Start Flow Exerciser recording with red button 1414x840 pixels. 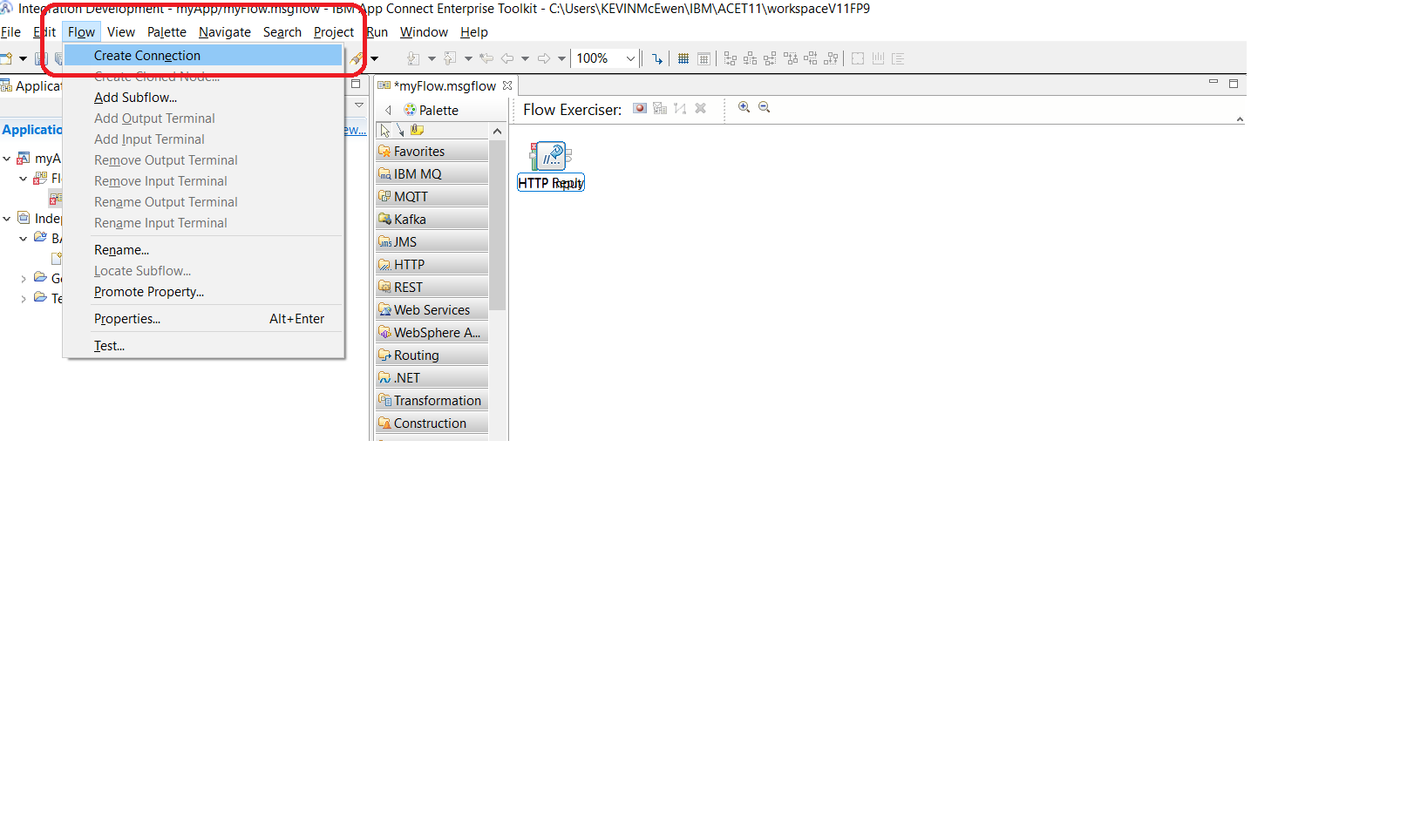(x=640, y=108)
